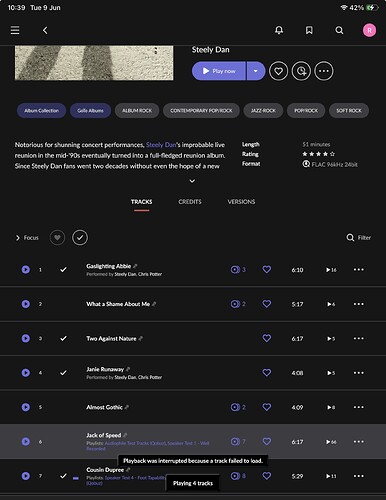Click the Play now button
The width and height of the screenshot is (386, 500).
[x=219, y=71]
